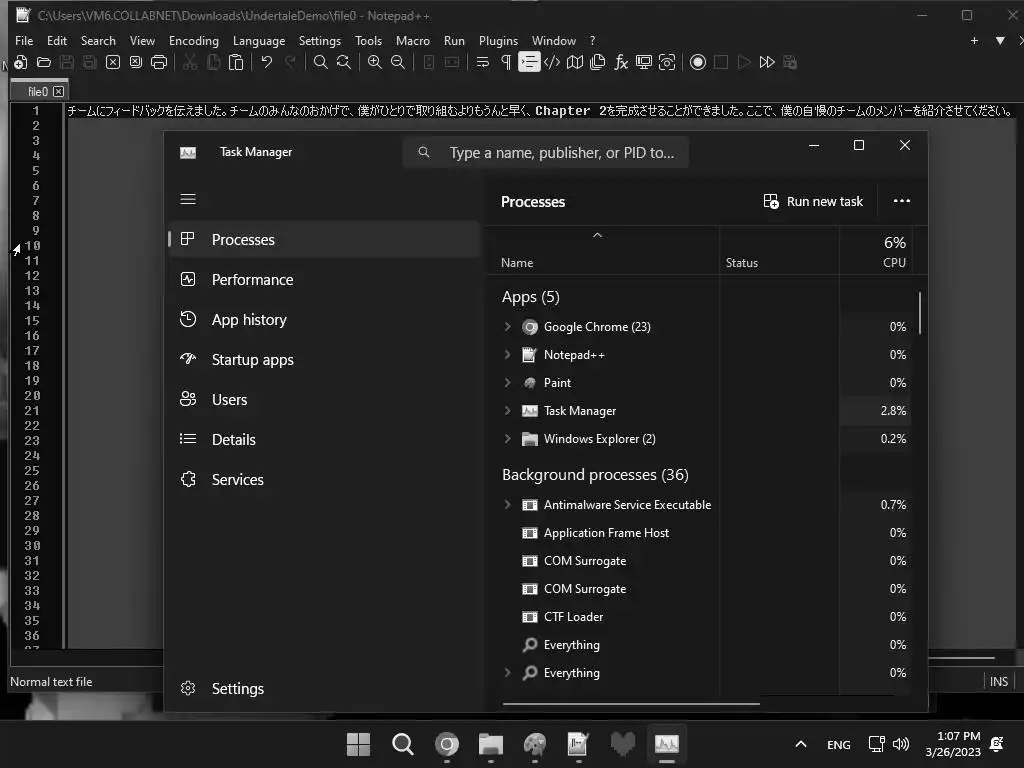Click the Task Manager horizontal scrollbar
This screenshot has width=1024, height=768.
pos(631,704)
